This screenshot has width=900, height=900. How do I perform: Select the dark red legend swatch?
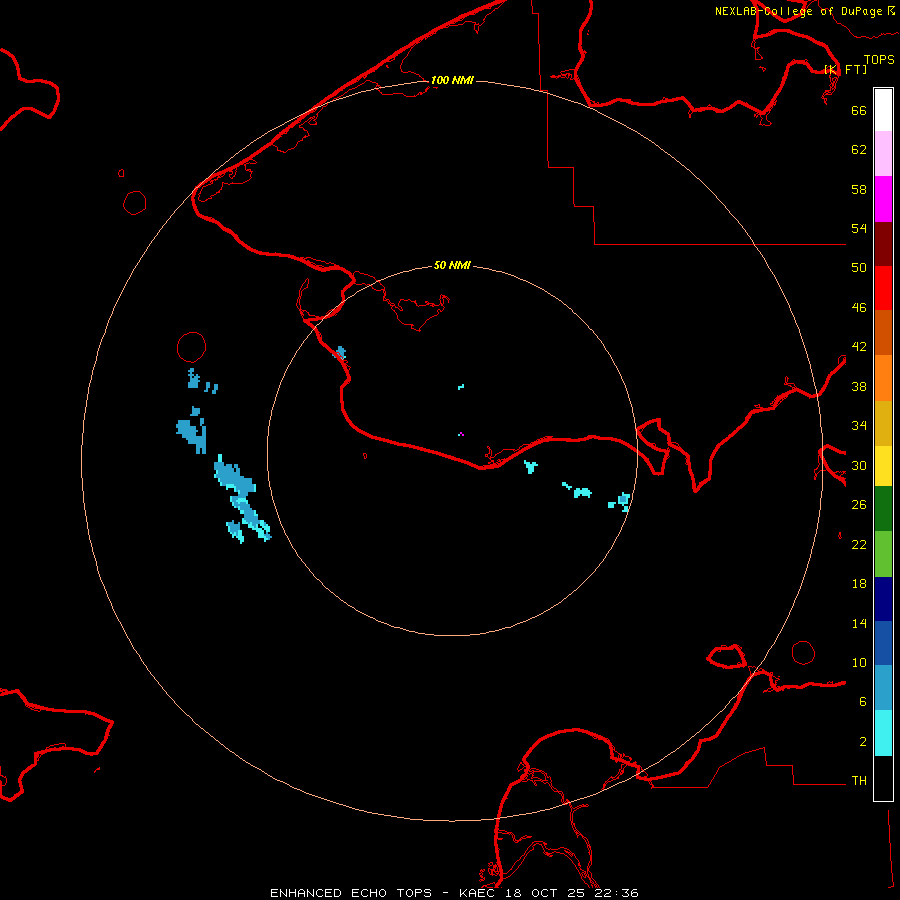pyautogui.click(x=883, y=243)
